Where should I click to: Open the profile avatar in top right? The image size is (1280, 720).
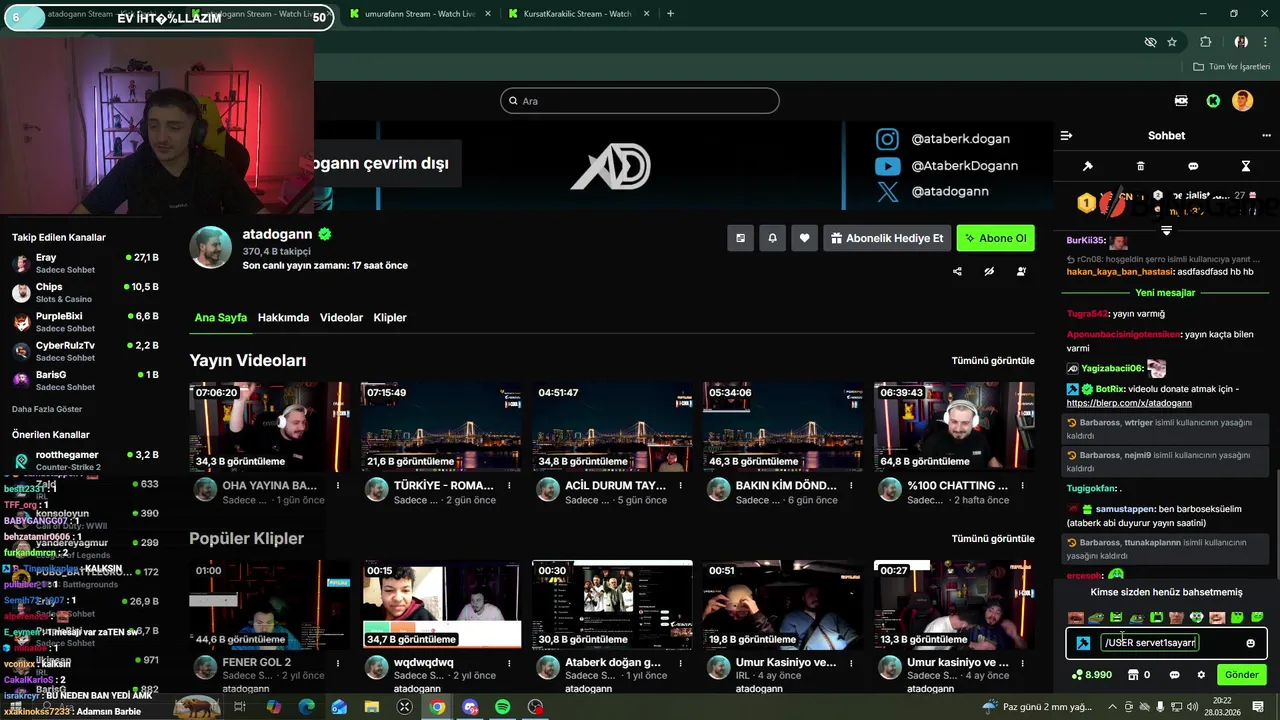pos(1242,101)
